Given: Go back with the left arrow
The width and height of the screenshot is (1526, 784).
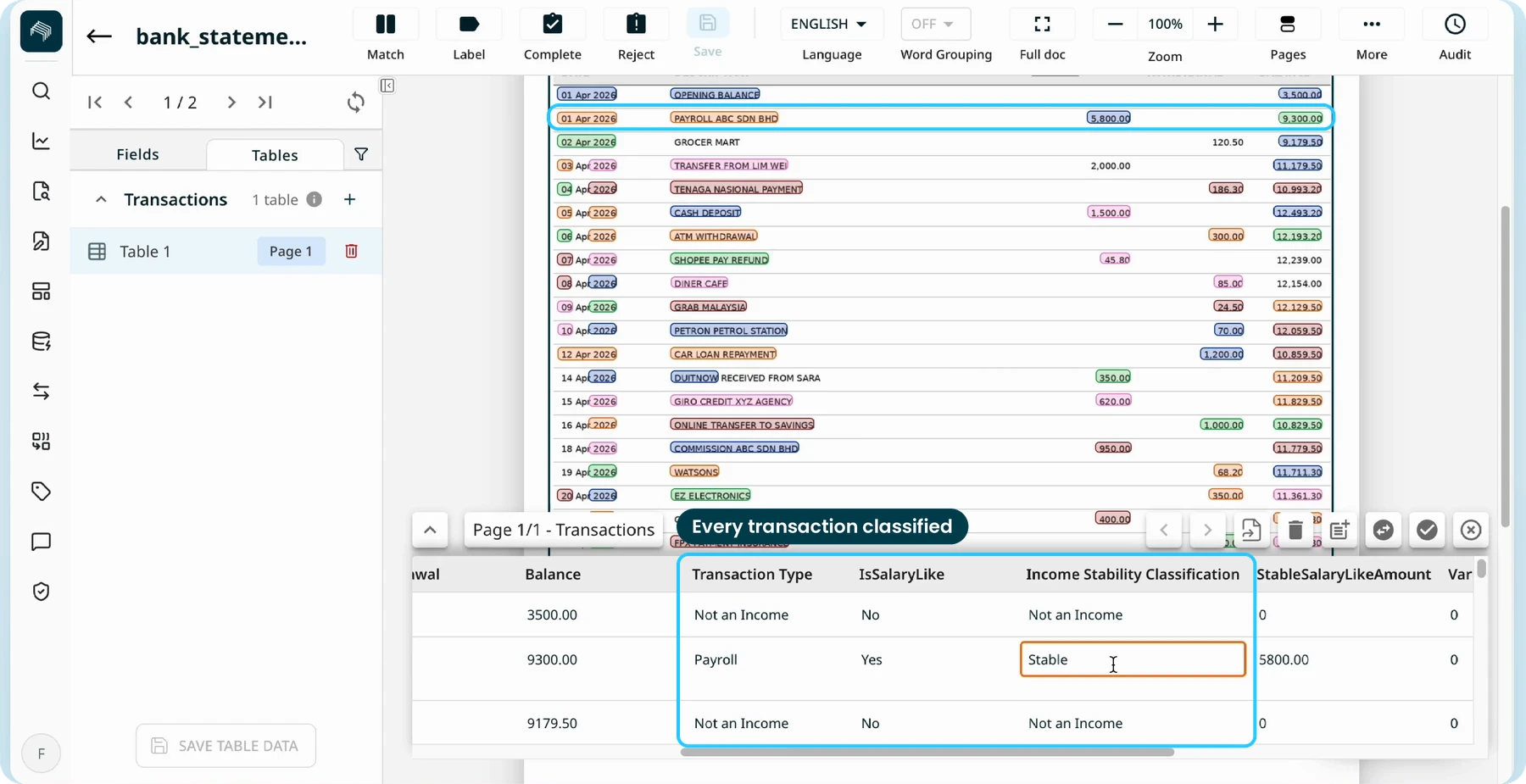Looking at the screenshot, I should click(x=99, y=36).
